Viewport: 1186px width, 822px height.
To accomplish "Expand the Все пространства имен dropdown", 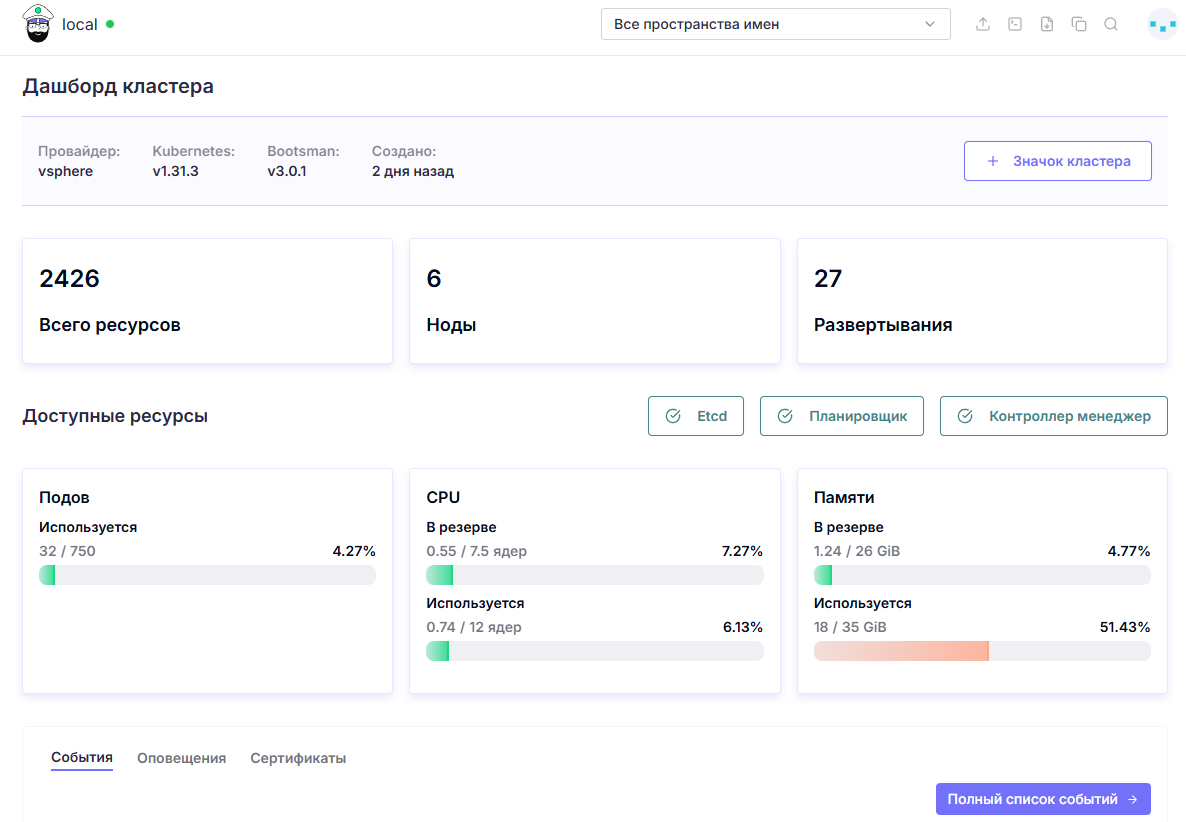I will tap(775, 24).
